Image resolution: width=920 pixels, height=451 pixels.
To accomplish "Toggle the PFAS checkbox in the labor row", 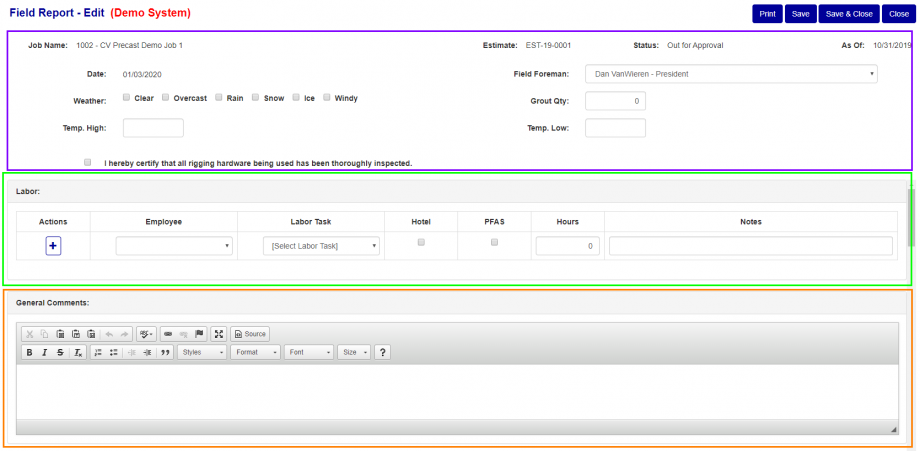I will (x=494, y=242).
